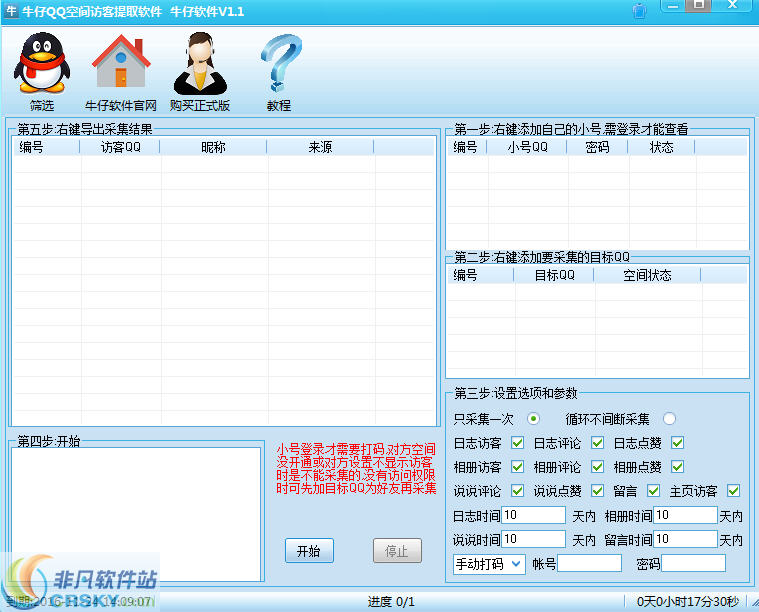
Task: Click 空间状态 column header
Action: 647,275
